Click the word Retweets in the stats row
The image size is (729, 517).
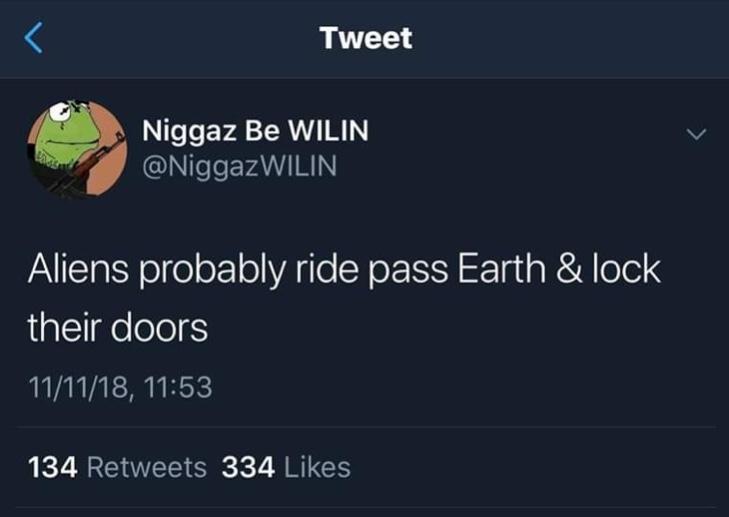click(x=146, y=467)
